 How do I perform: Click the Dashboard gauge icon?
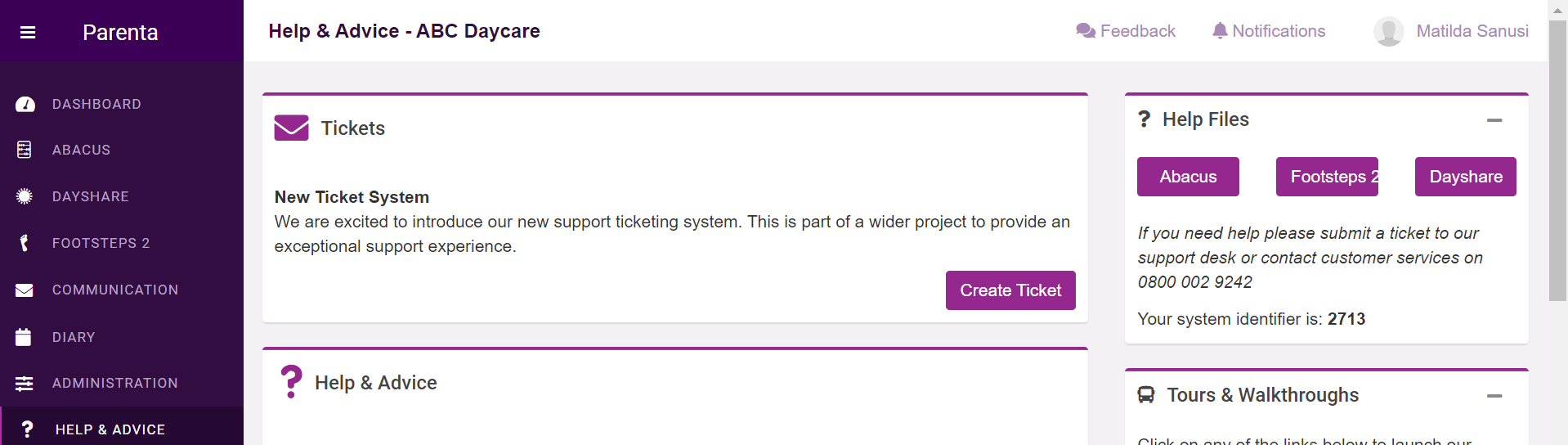pyautogui.click(x=25, y=104)
